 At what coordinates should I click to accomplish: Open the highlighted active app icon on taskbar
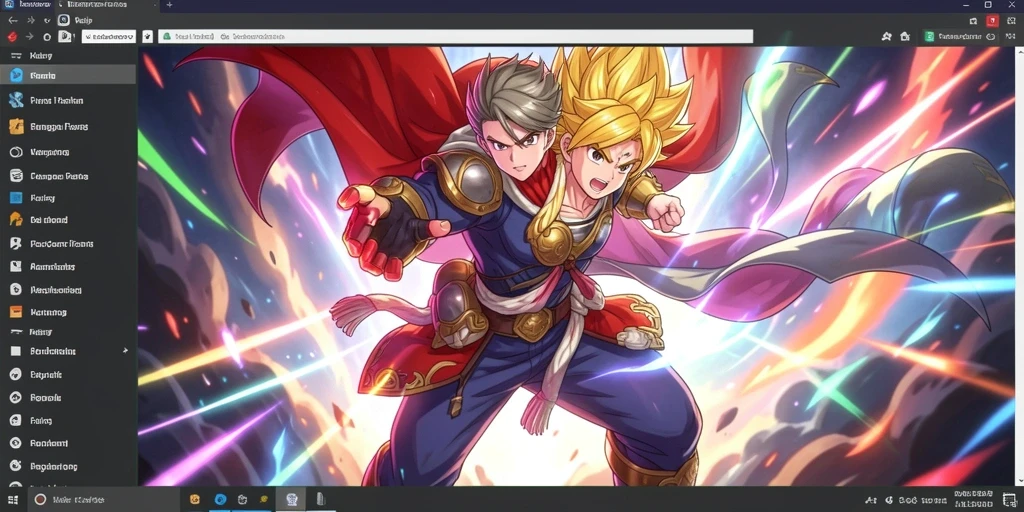(292, 500)
